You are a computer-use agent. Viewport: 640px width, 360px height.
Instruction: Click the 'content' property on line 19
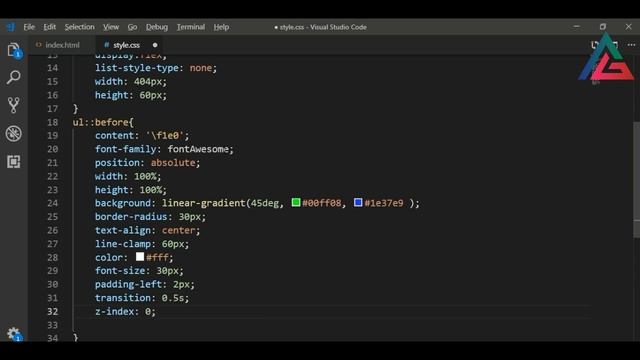[114, 136]
